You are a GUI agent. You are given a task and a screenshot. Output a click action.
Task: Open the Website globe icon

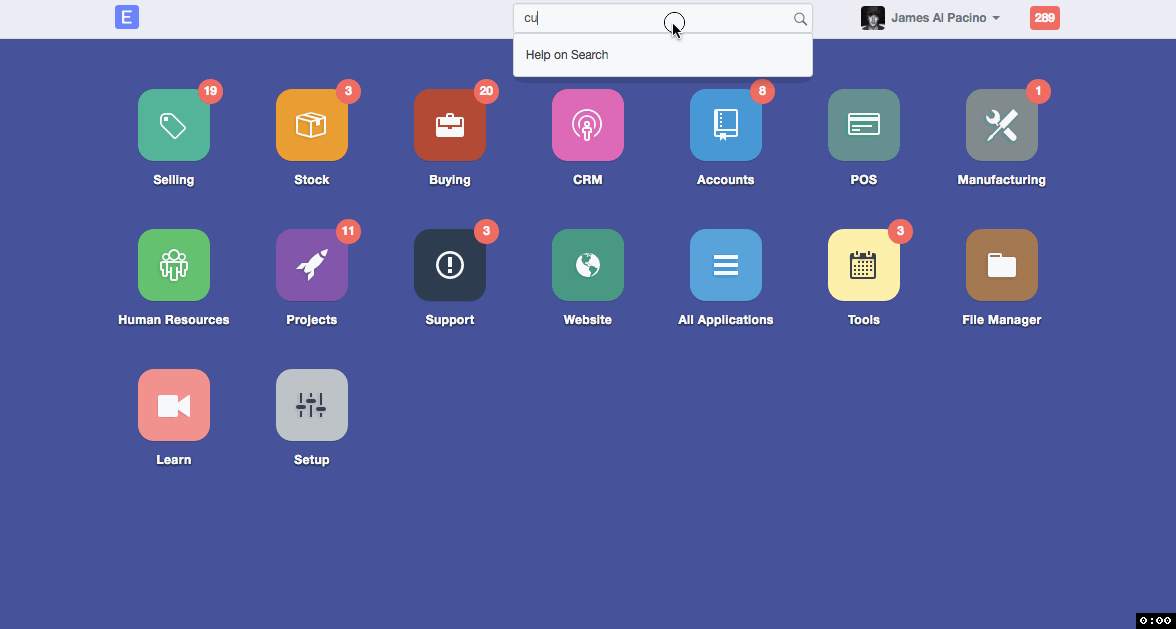tap(588, 266)
